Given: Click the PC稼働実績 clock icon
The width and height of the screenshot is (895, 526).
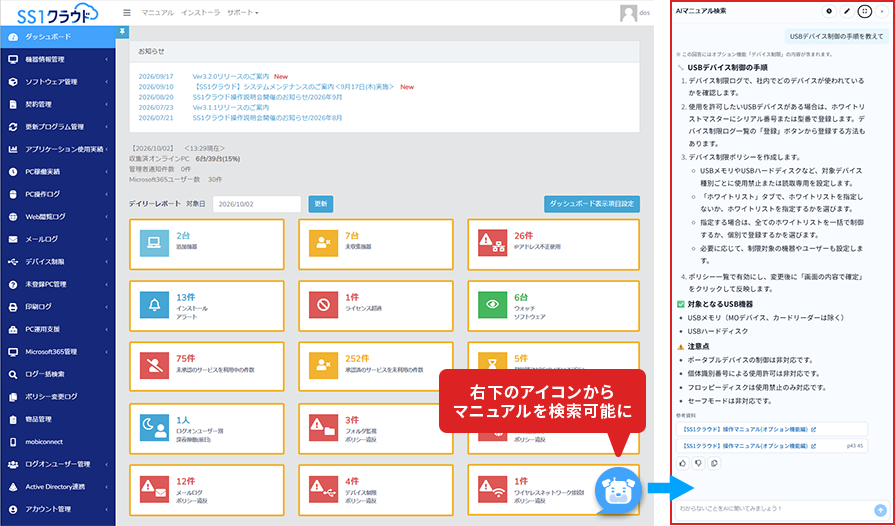Looking at the screenshot, I should (13, 172).
